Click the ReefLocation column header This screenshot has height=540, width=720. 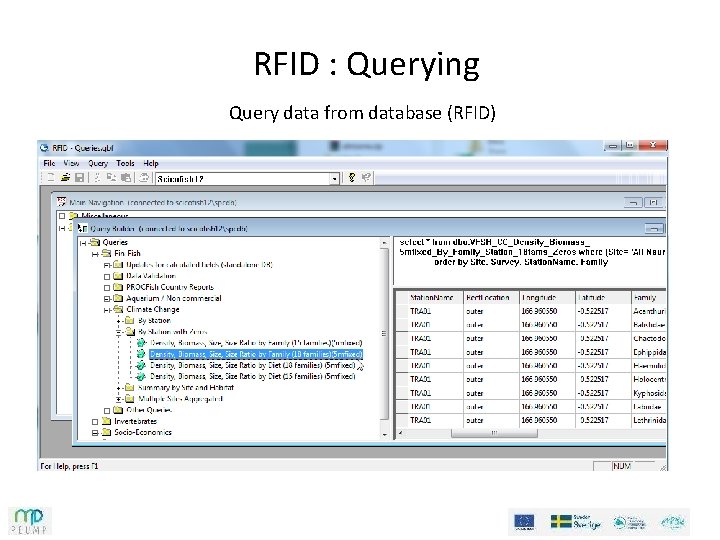[x=491, y=298]
